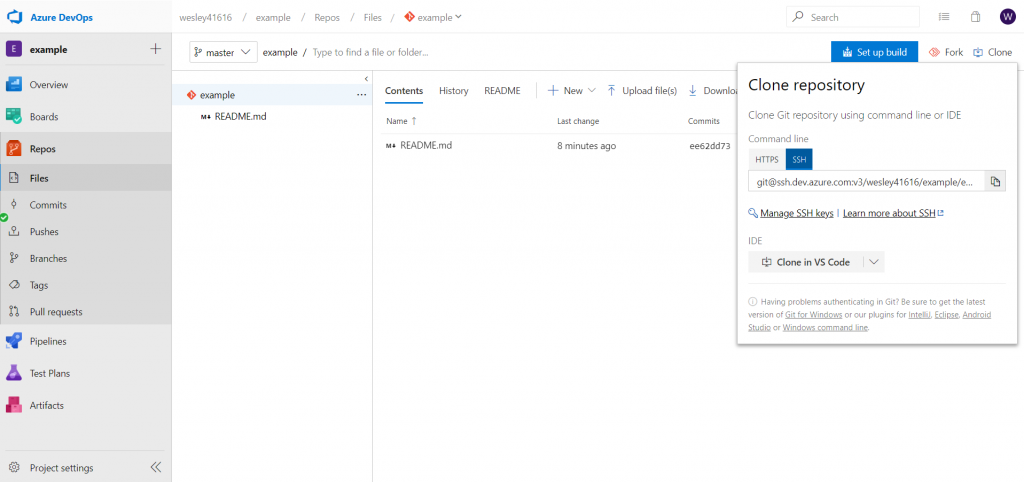Screen dimensions: 1024x482
Task: Click the Download button in toolbar
Action: pos(713,91)
